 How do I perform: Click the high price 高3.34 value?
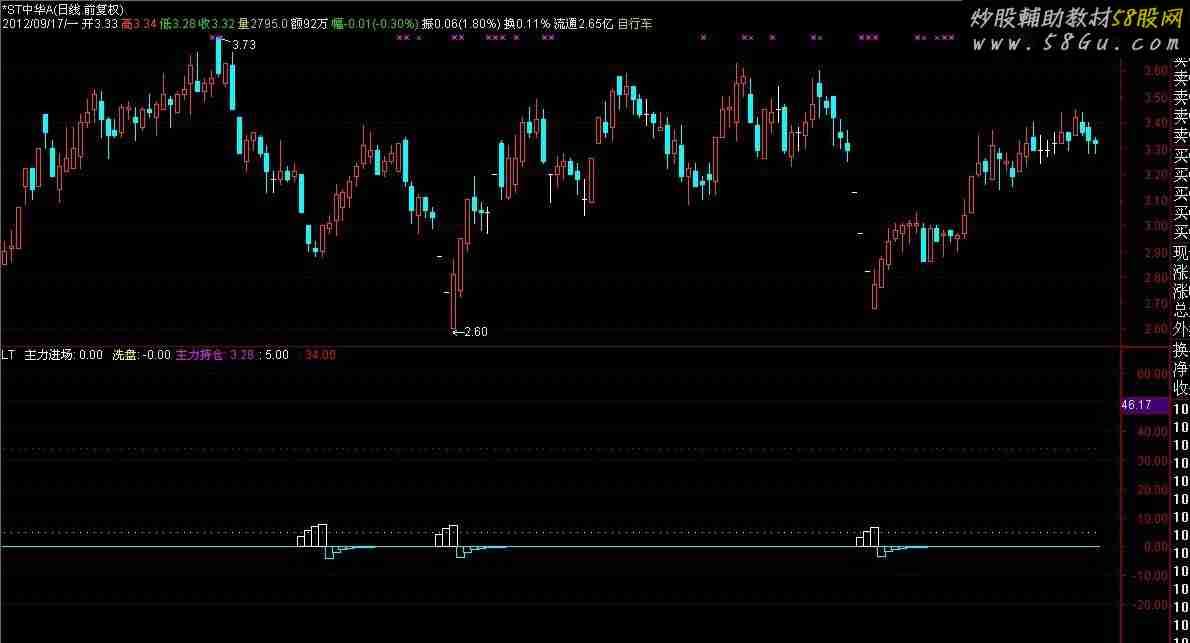(x=139, y=24)
